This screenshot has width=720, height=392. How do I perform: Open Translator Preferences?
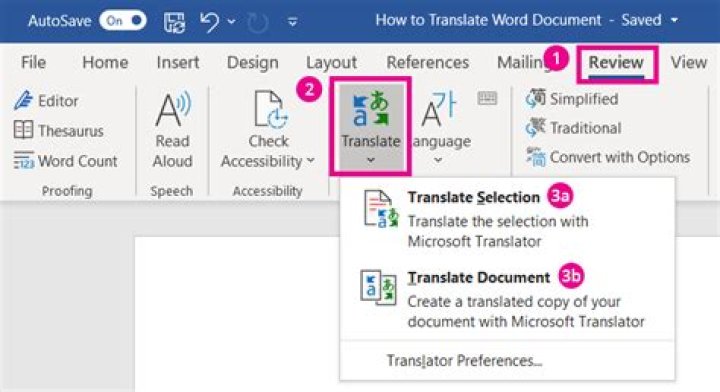[464, 361]
